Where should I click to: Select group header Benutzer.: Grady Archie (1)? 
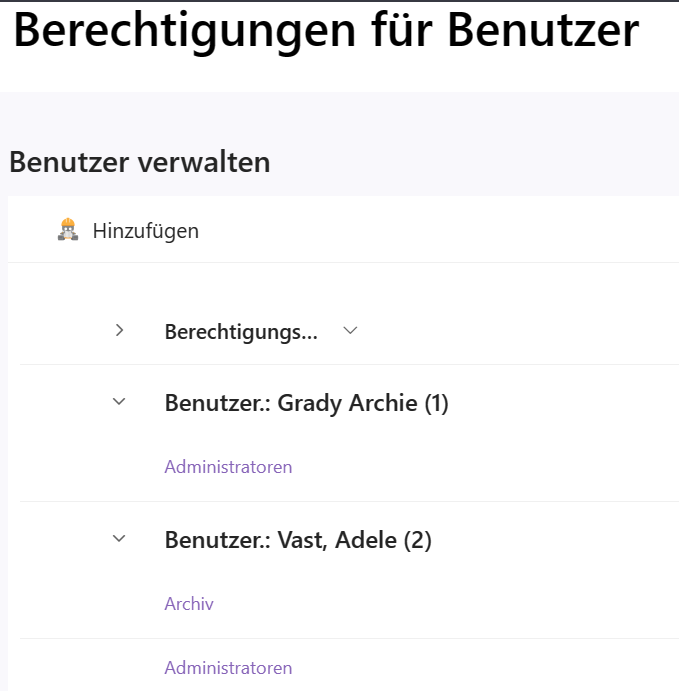(x=306, y=403)
